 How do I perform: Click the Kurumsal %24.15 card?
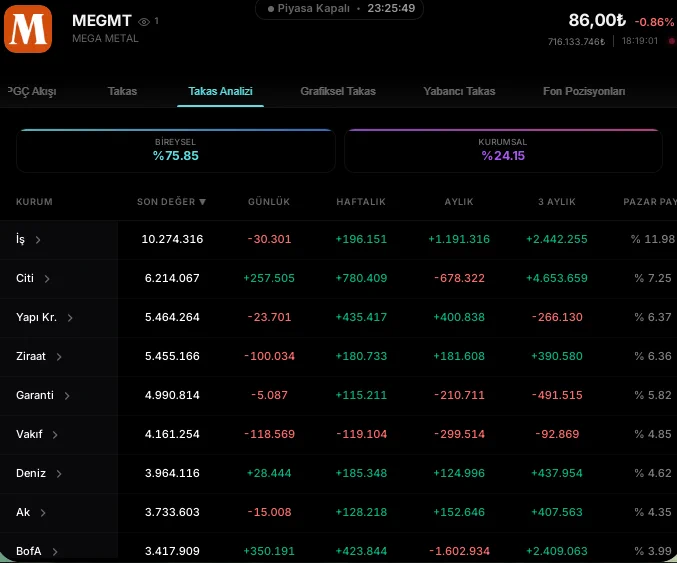pos(503,151)
